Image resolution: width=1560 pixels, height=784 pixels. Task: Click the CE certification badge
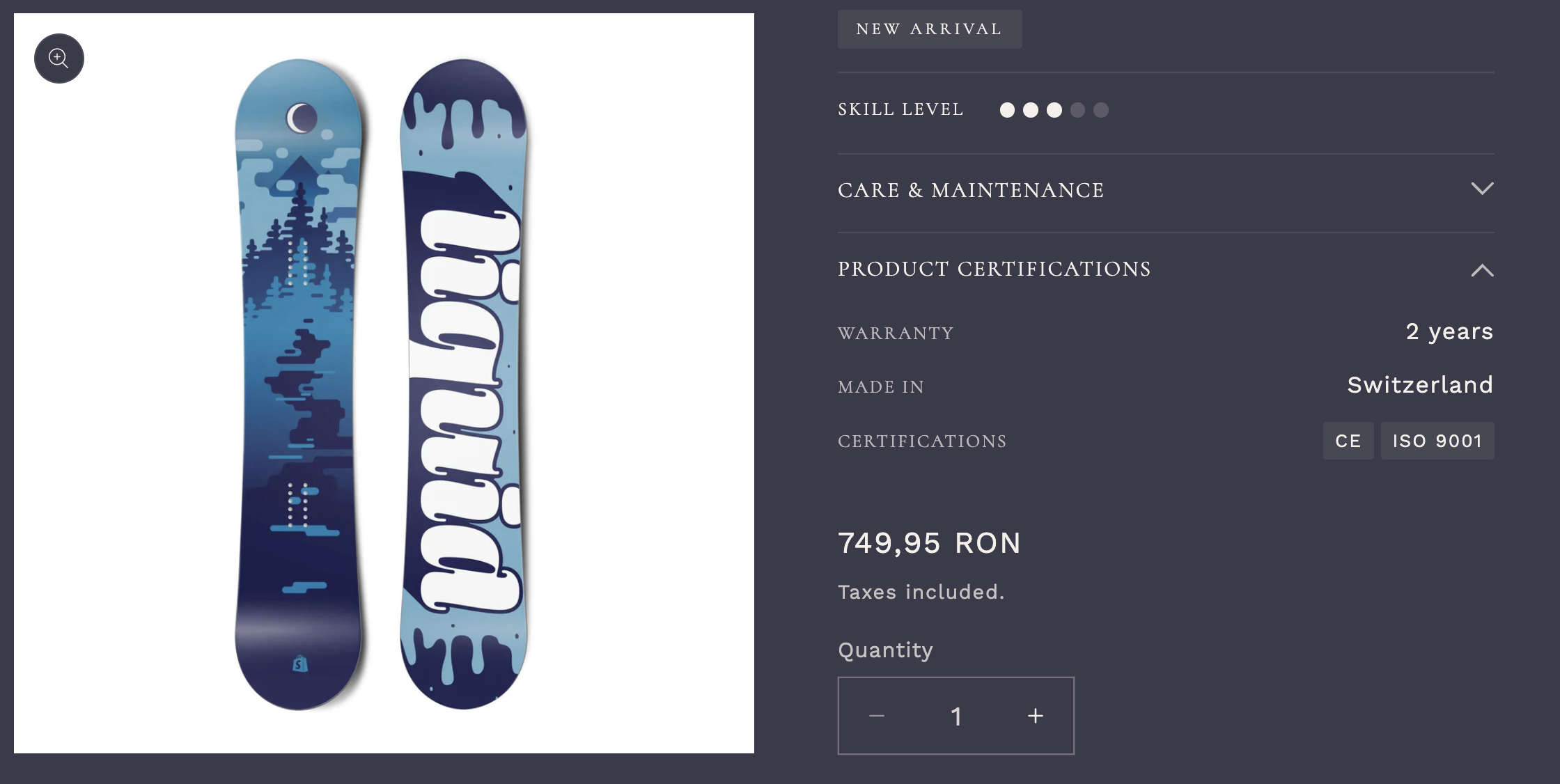coord(1348,441)
